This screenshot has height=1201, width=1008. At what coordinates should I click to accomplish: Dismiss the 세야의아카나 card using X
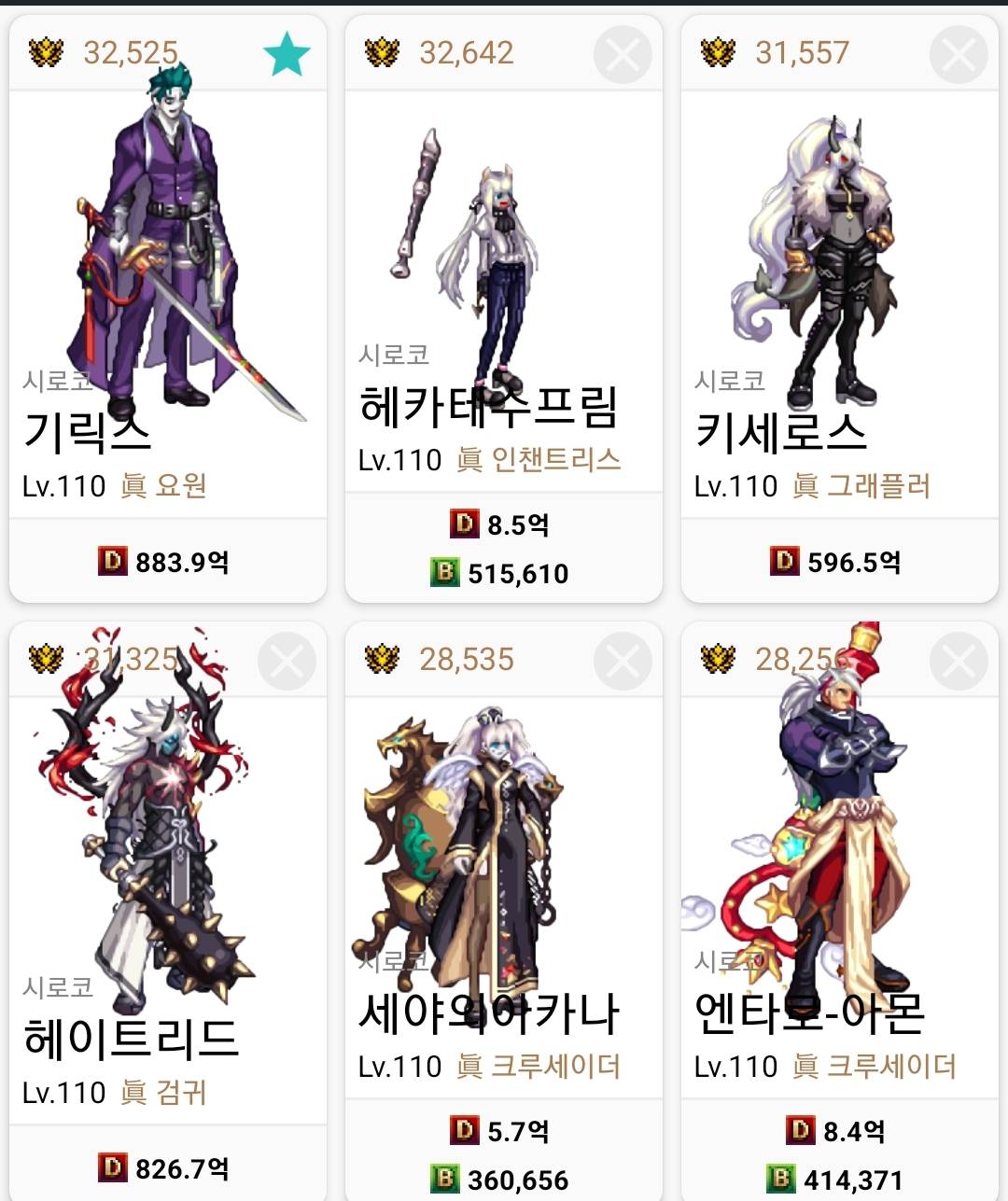coord(623,661)
